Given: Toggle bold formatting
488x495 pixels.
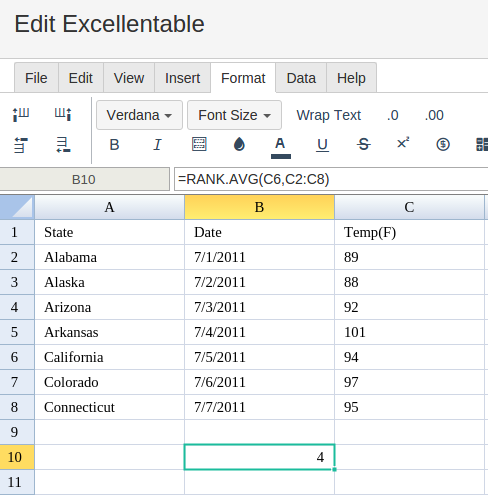Looking at the screenshot, I should (114, 145).
